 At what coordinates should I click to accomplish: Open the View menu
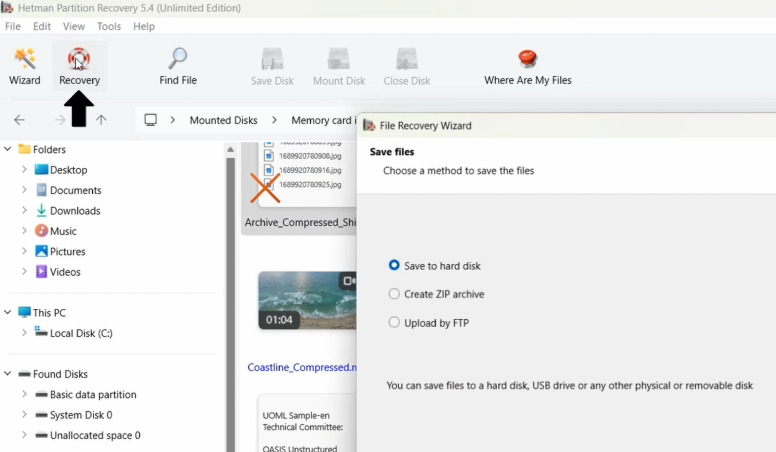pyautogui.click(x=74, y=26)
